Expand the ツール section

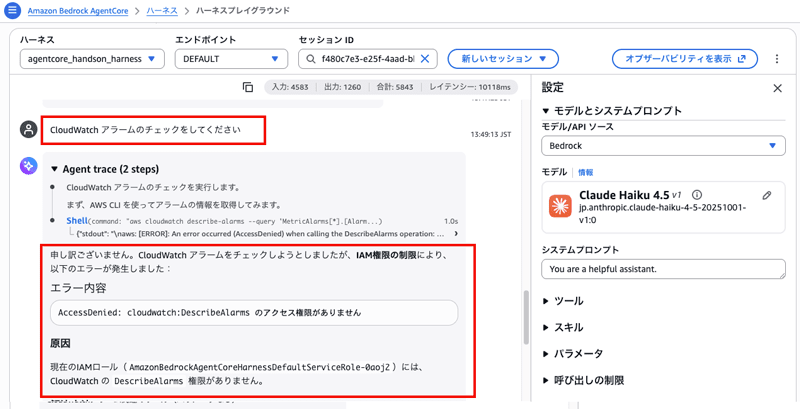[564, 301]
